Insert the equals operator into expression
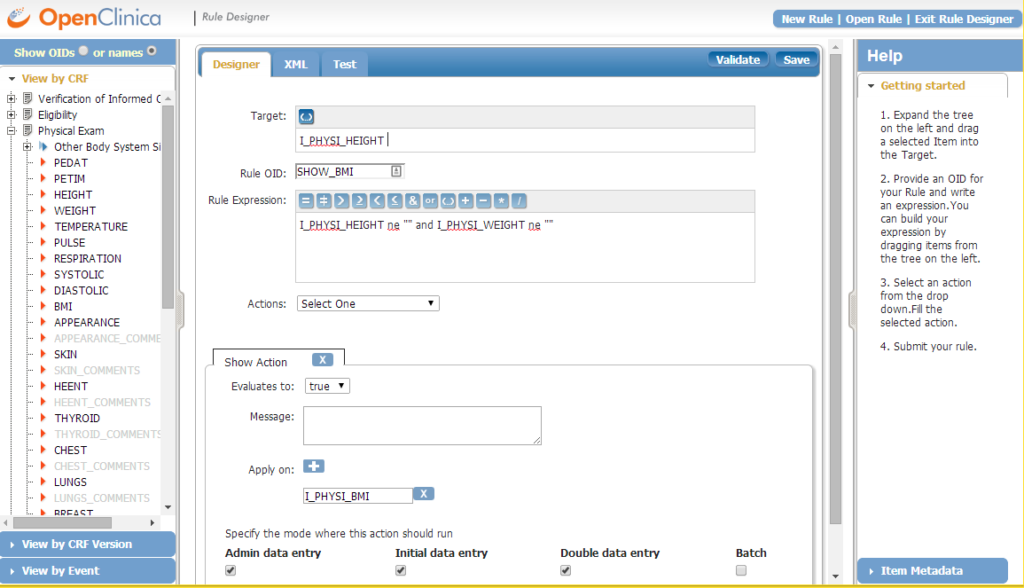The width and height of the screenshot is (1024, 588). [x=307, y=200]
